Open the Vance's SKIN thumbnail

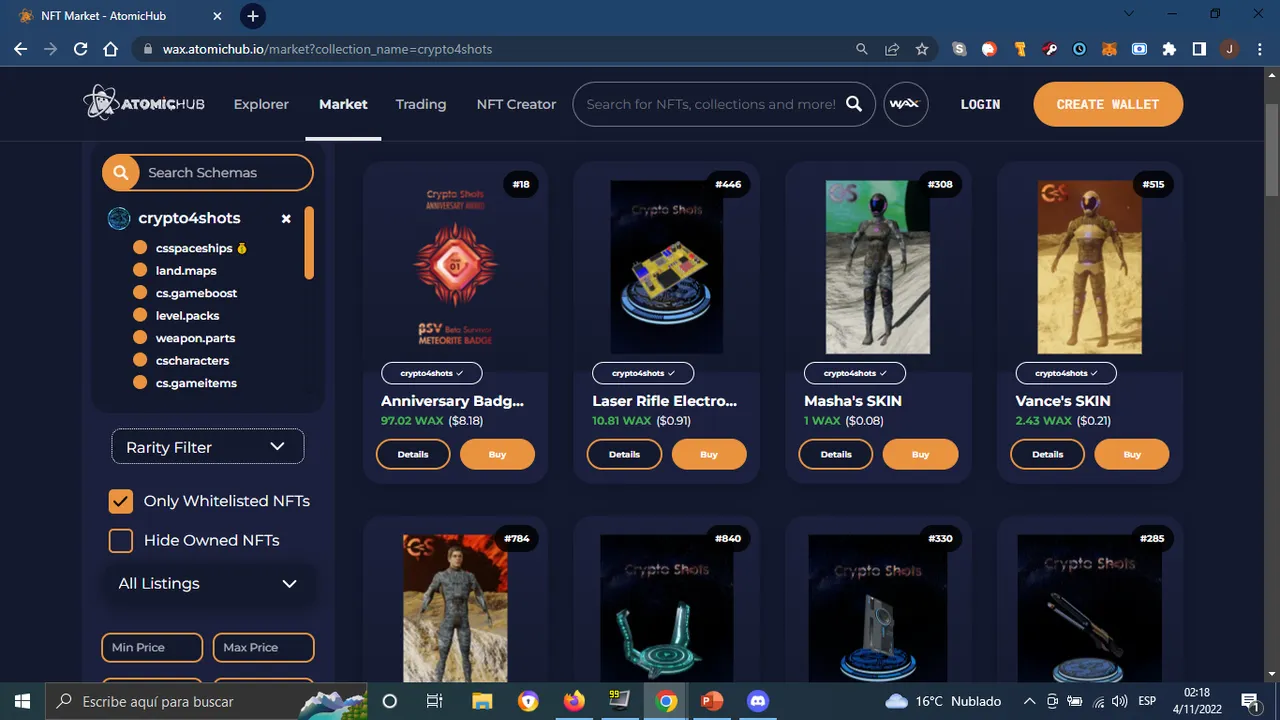point(1089,267)
